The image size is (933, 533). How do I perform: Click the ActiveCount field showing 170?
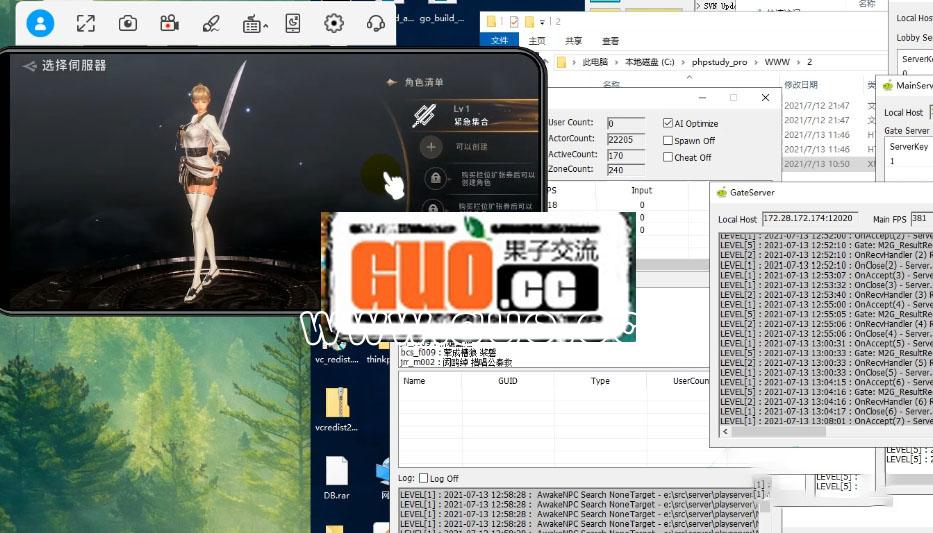(625, 155)
